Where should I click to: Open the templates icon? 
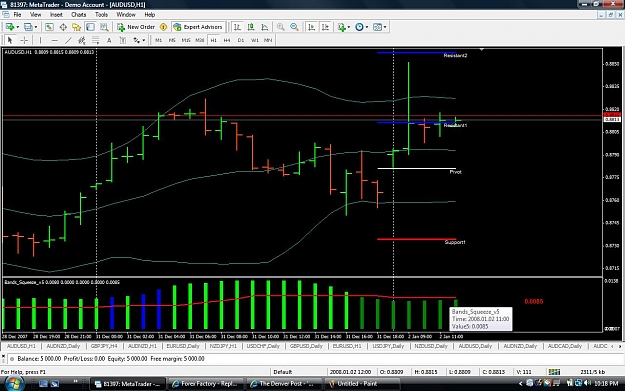(377, 27)
